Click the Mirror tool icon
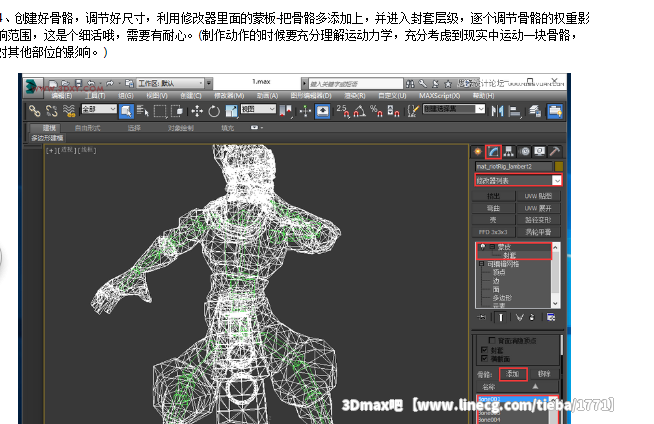Image resolution: width=654 pixels, height=424 pixels. 497,111
